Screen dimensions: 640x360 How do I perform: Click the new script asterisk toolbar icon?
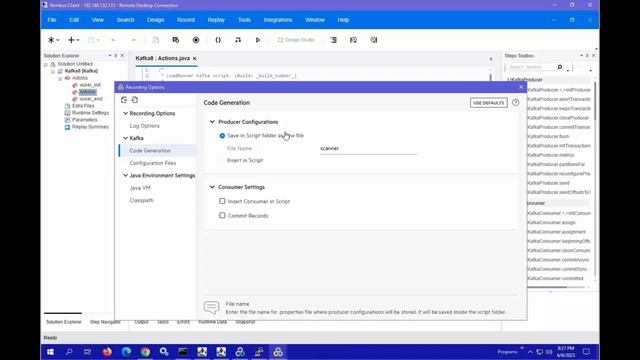51,40
